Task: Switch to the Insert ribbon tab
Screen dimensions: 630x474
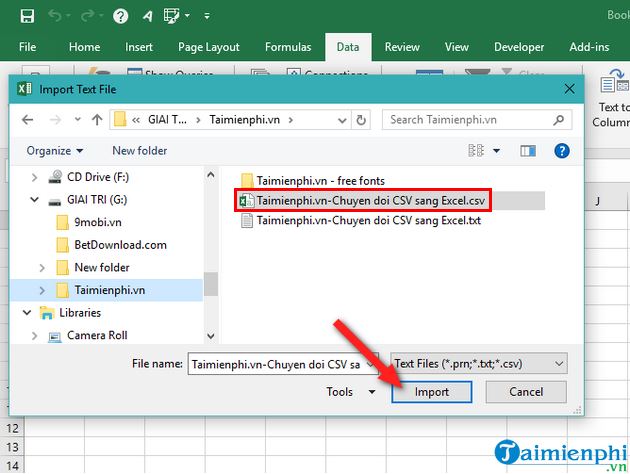Action: tap(139, 47)
